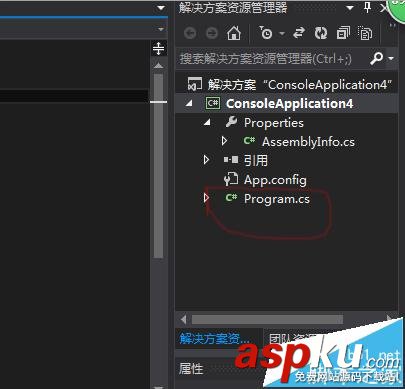The image size is (405, 389).
Task: Collapse the ConsoleApplication4 project node
Action: pos(189,103)
